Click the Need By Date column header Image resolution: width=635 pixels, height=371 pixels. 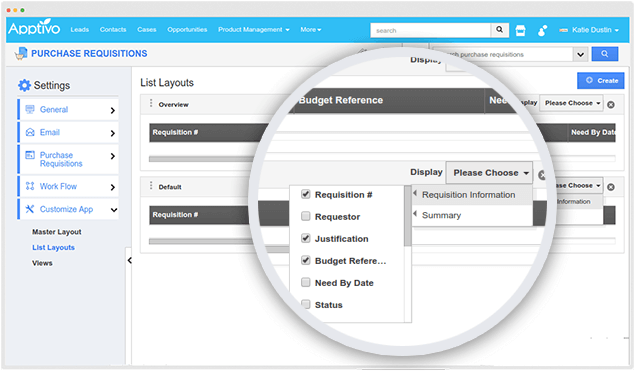pyautogui.click(x=592, y=132)
